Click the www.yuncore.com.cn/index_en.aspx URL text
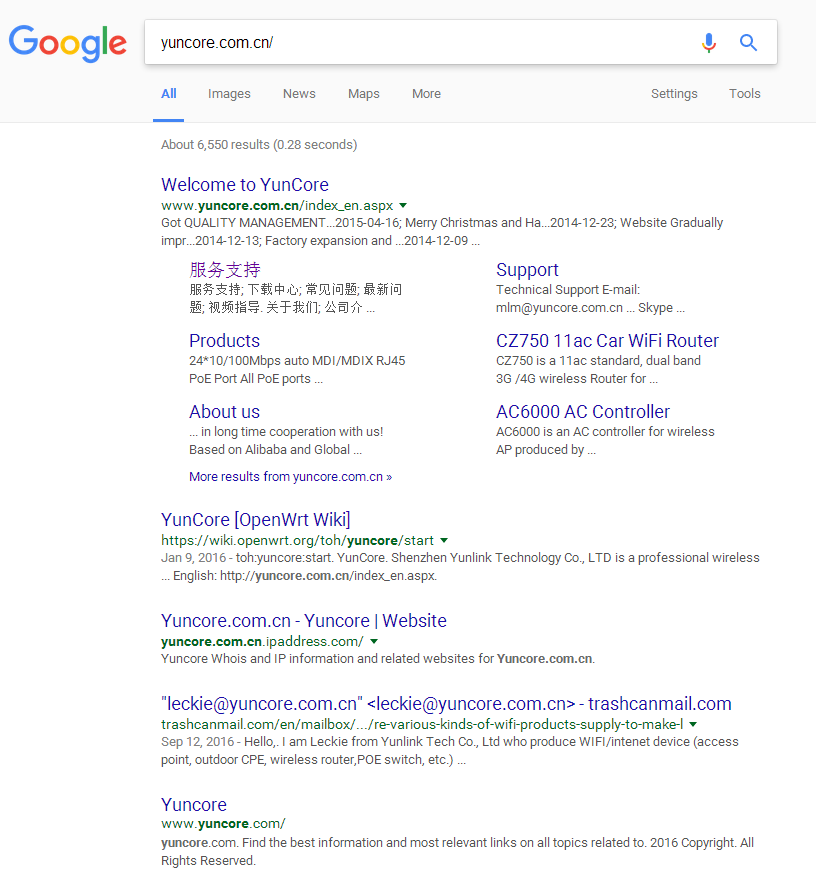Screen dimensions: 816x876 (x=277, y=206)
